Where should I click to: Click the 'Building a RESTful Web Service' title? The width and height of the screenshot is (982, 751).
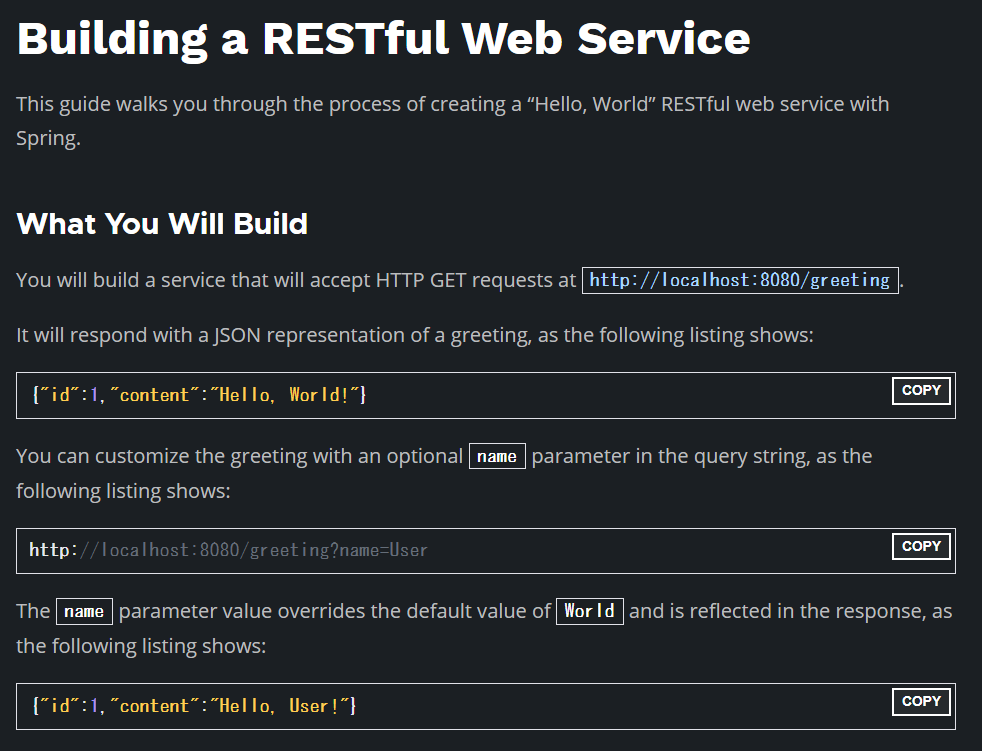click(383, 38)
